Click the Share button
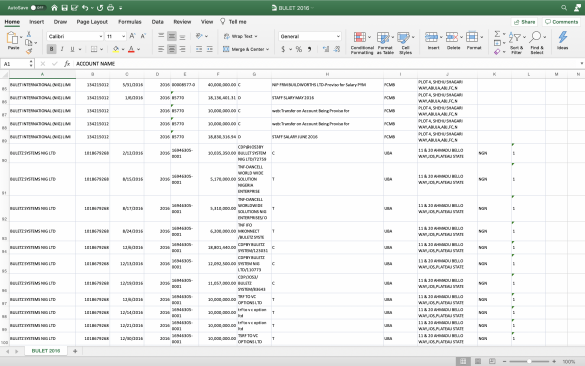Viewport: 585px width, 366px height. [524, 22]
